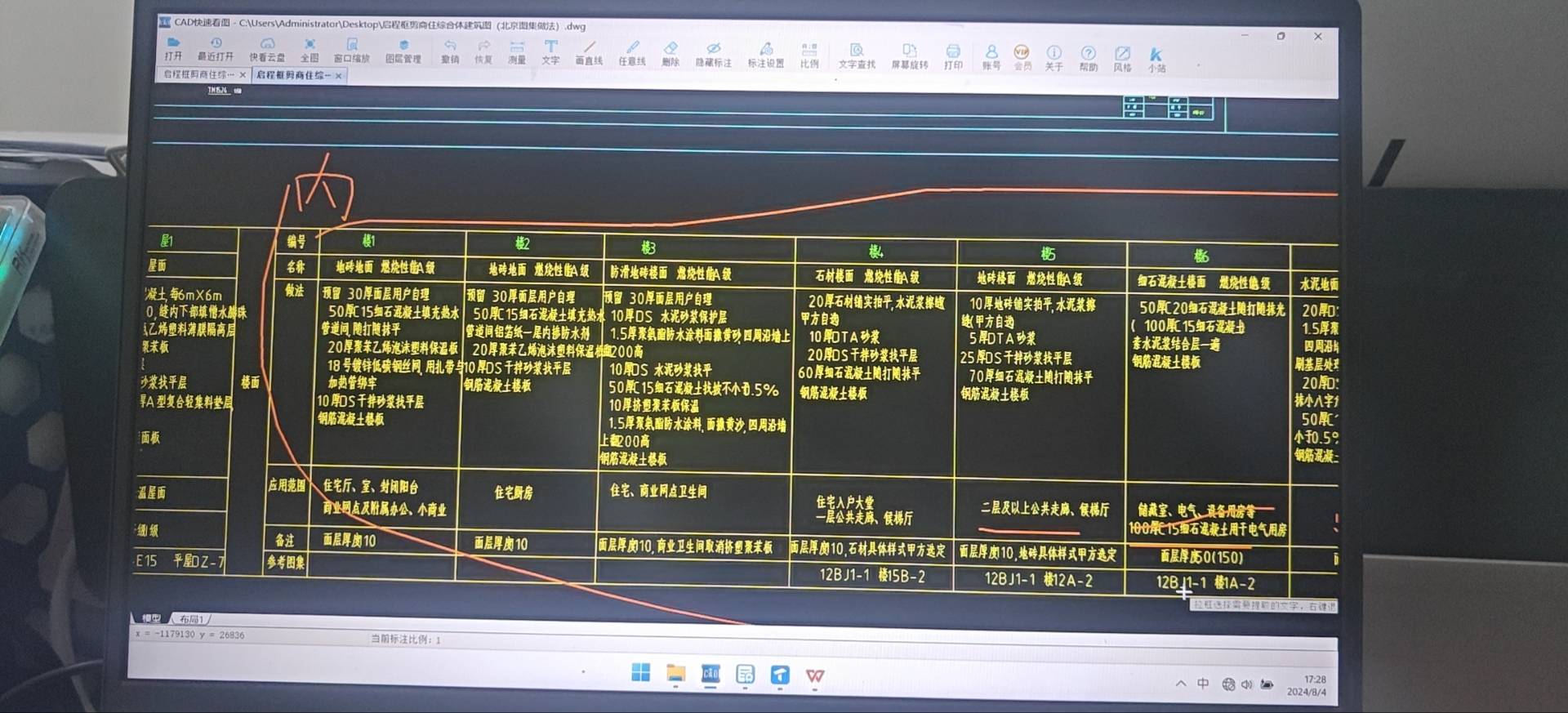The width and height of the screenshot is (1568, 713).
Task: Open File Explorer from the taskbar
Action: point(675,673)
